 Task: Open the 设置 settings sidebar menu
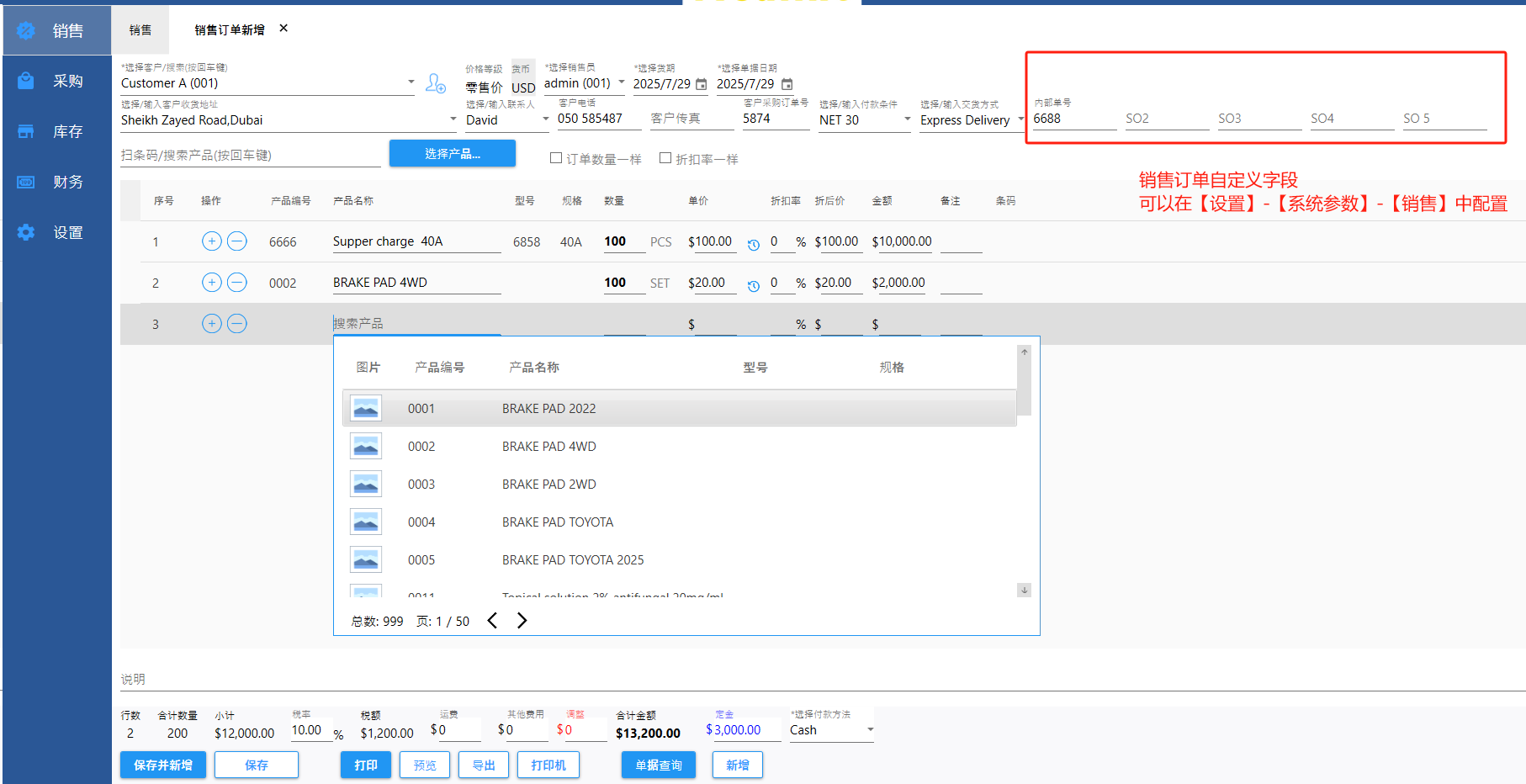(57, 232)
